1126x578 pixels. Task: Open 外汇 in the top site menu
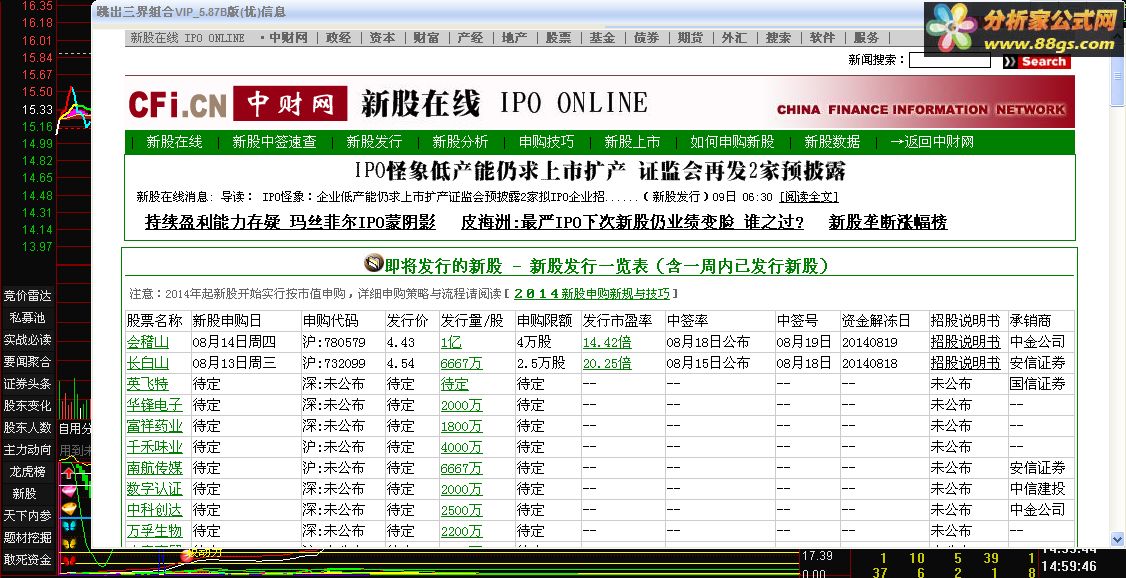click(734, 38)
